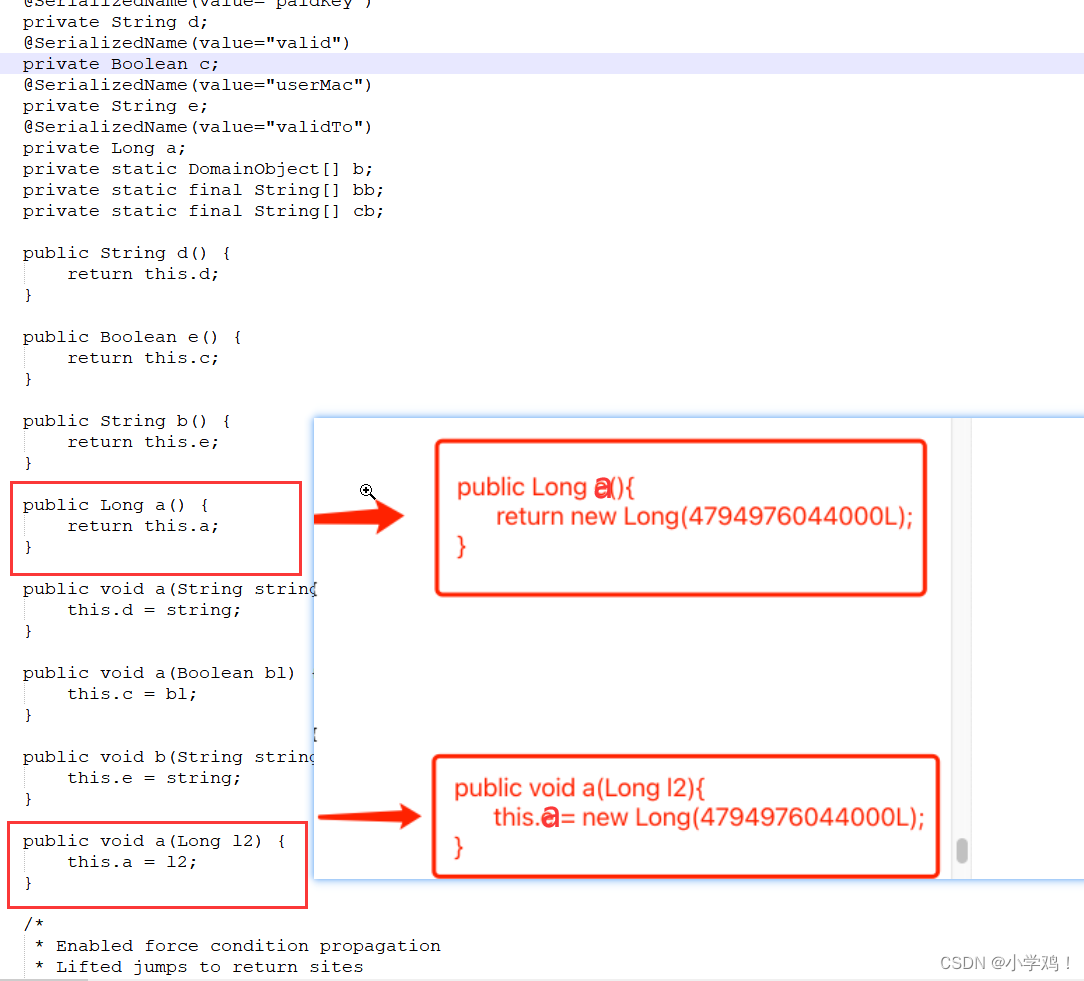Click the statement 'this.e = string;'

coord(153,778)
